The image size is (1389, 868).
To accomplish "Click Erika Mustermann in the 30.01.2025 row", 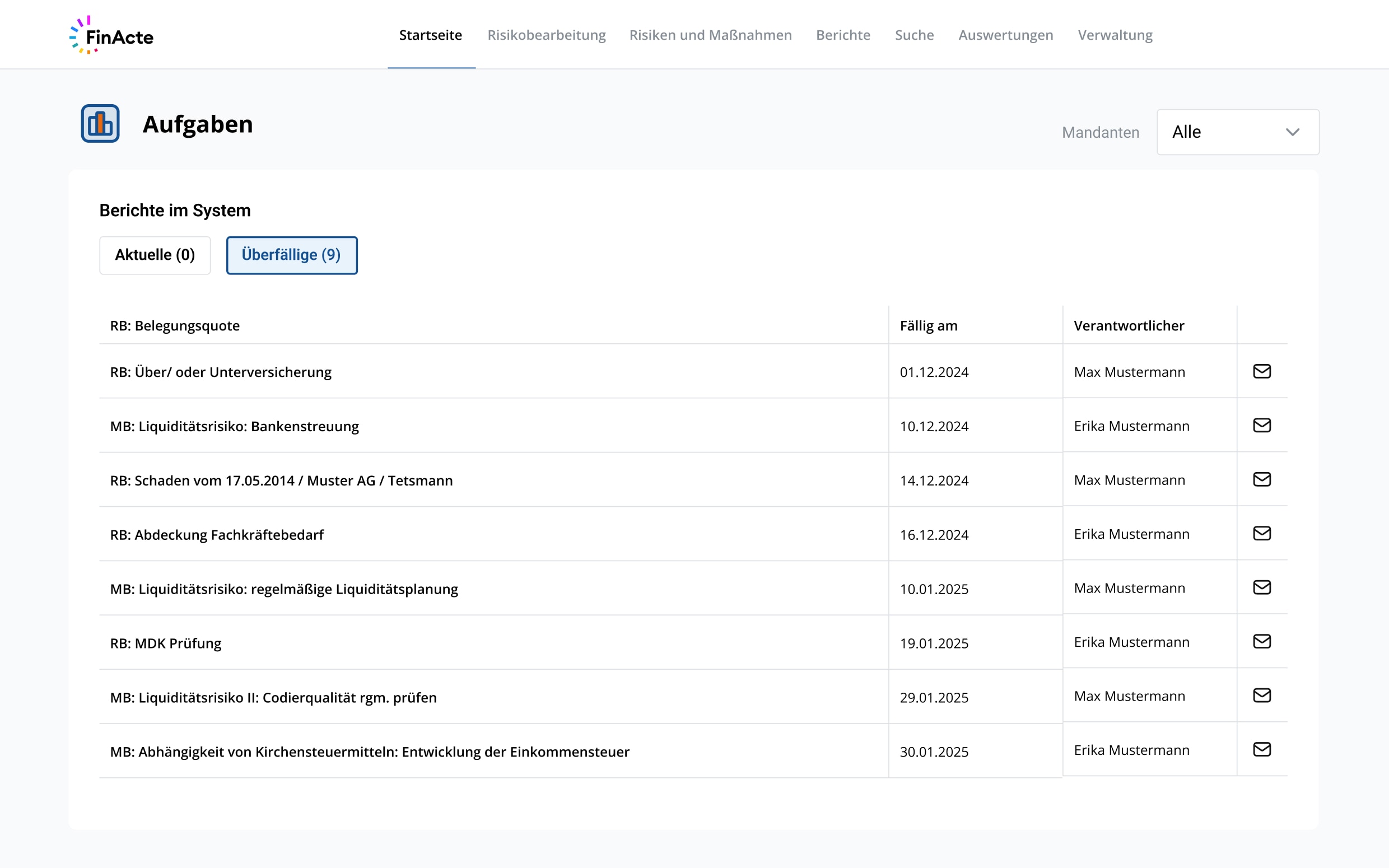I will pyautogui.click(x=1132, y=750).
